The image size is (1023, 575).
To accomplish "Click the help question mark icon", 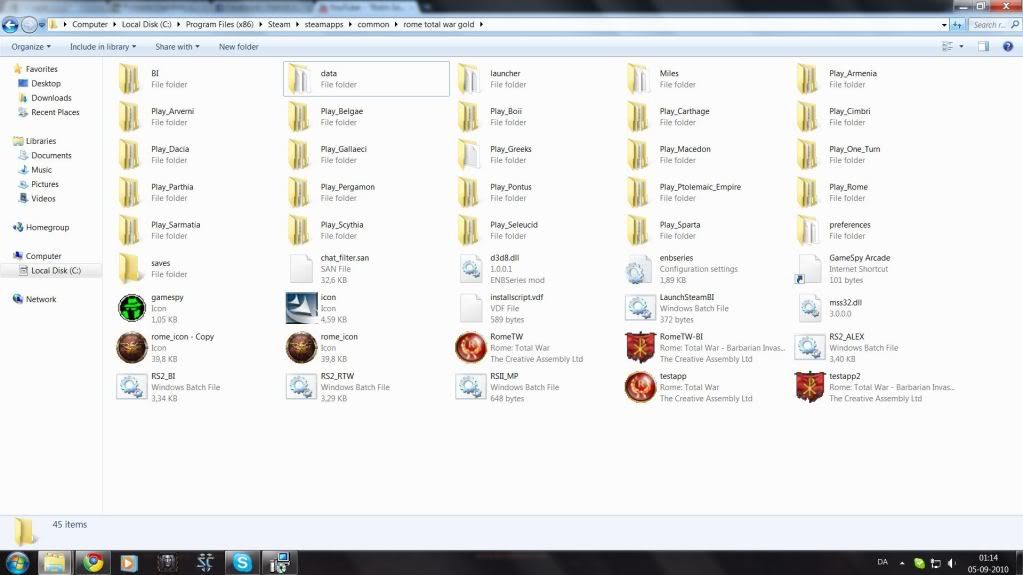I will tap(1007, 47).
